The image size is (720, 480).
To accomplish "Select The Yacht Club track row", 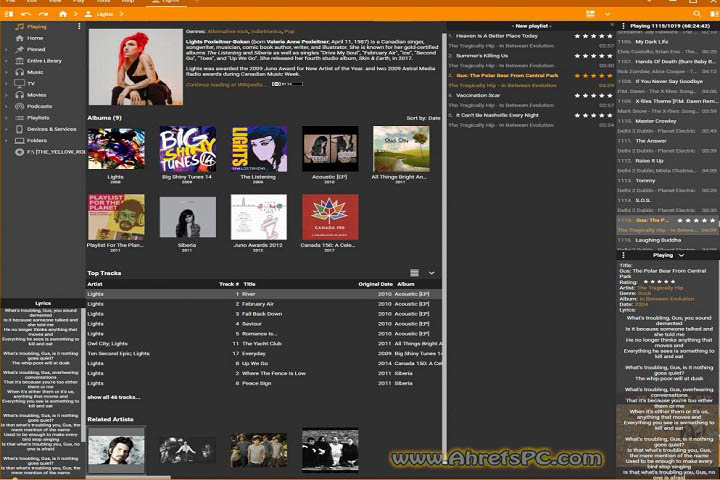I will [x=264, y=343].
